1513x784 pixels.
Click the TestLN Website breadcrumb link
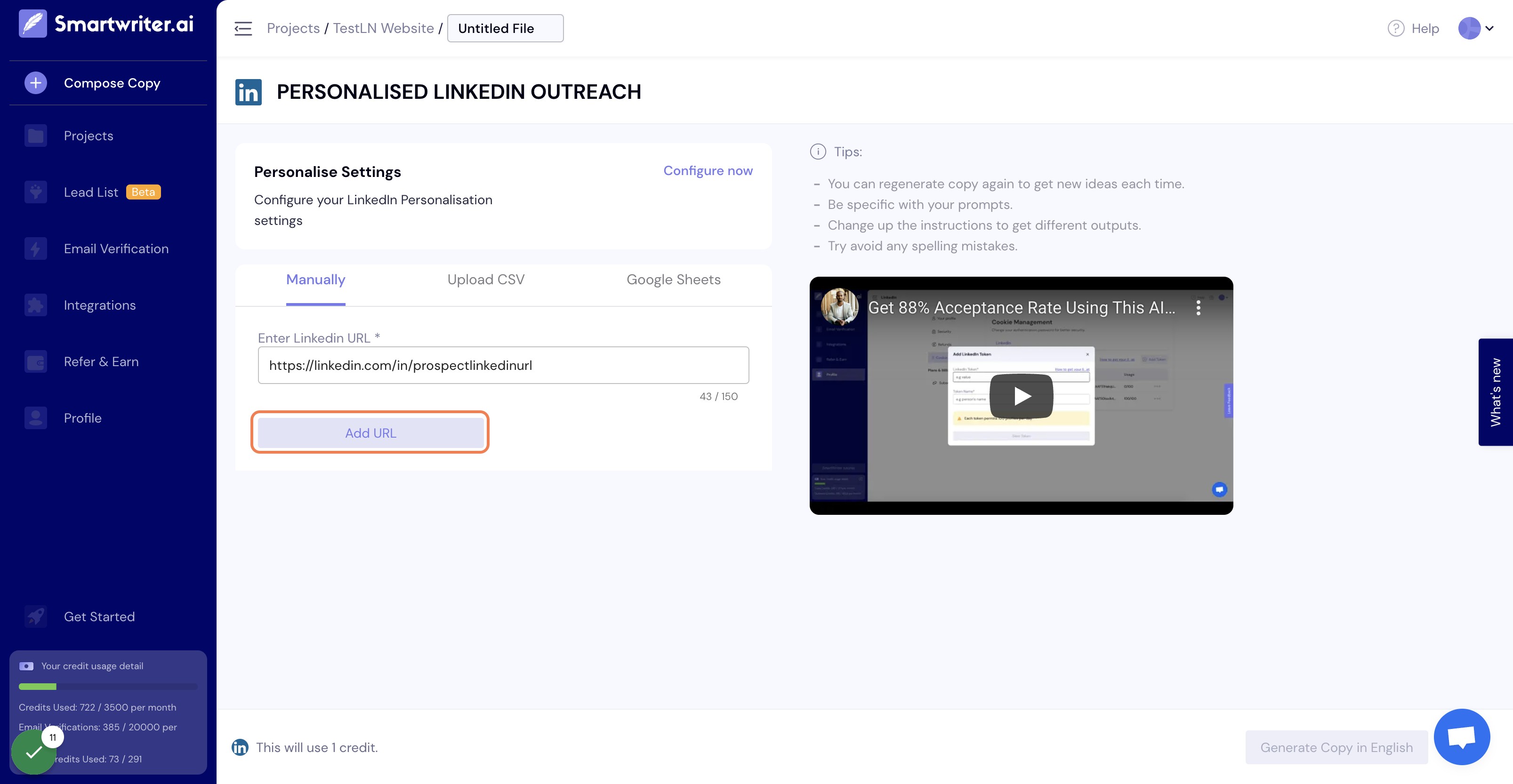[383, 28]
